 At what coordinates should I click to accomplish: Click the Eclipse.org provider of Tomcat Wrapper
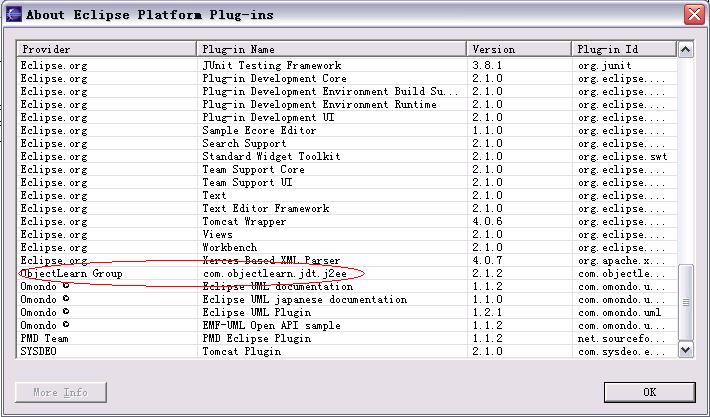coord(53,221)
